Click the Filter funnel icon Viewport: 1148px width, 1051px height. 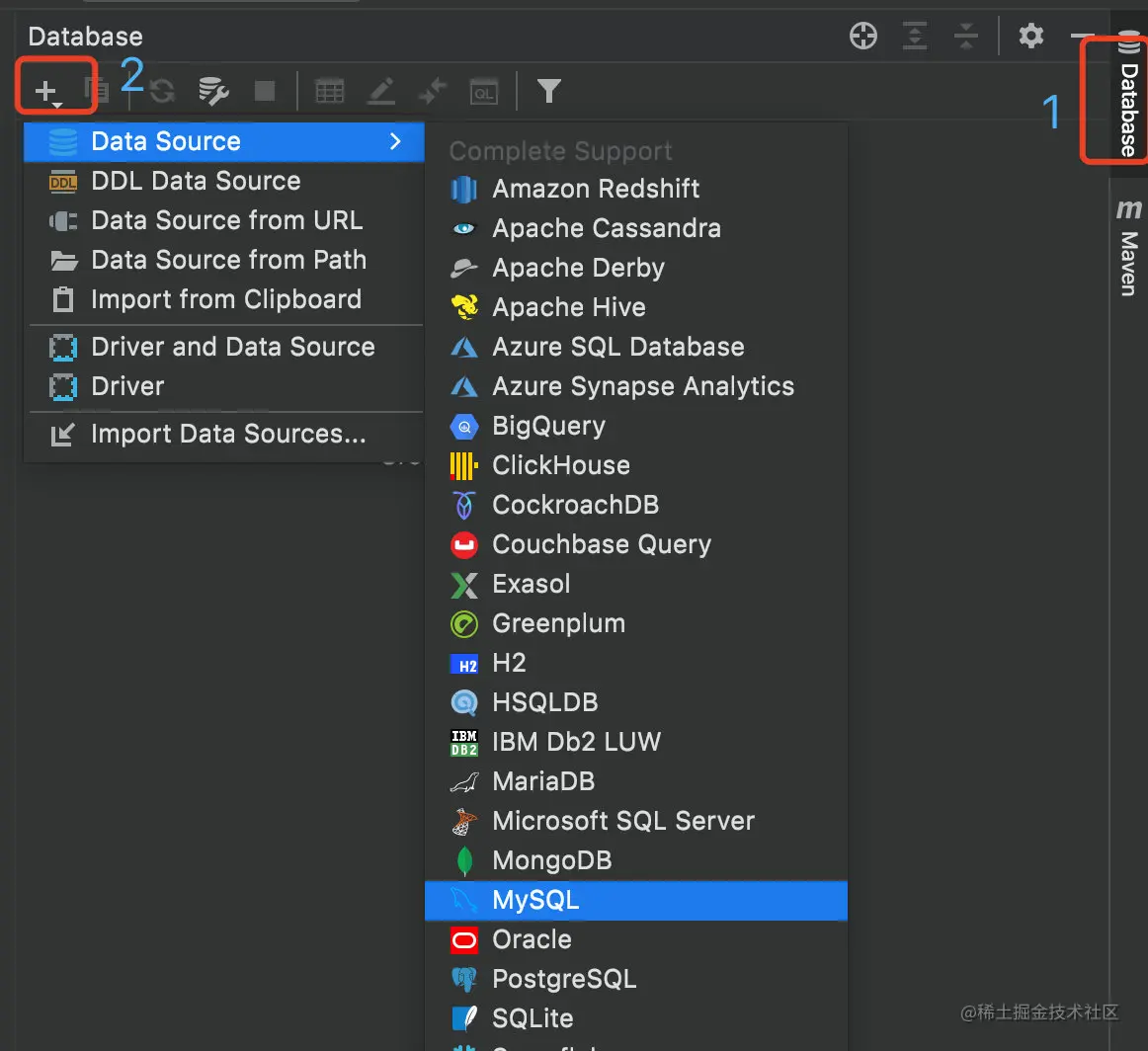tap(549, 91)
